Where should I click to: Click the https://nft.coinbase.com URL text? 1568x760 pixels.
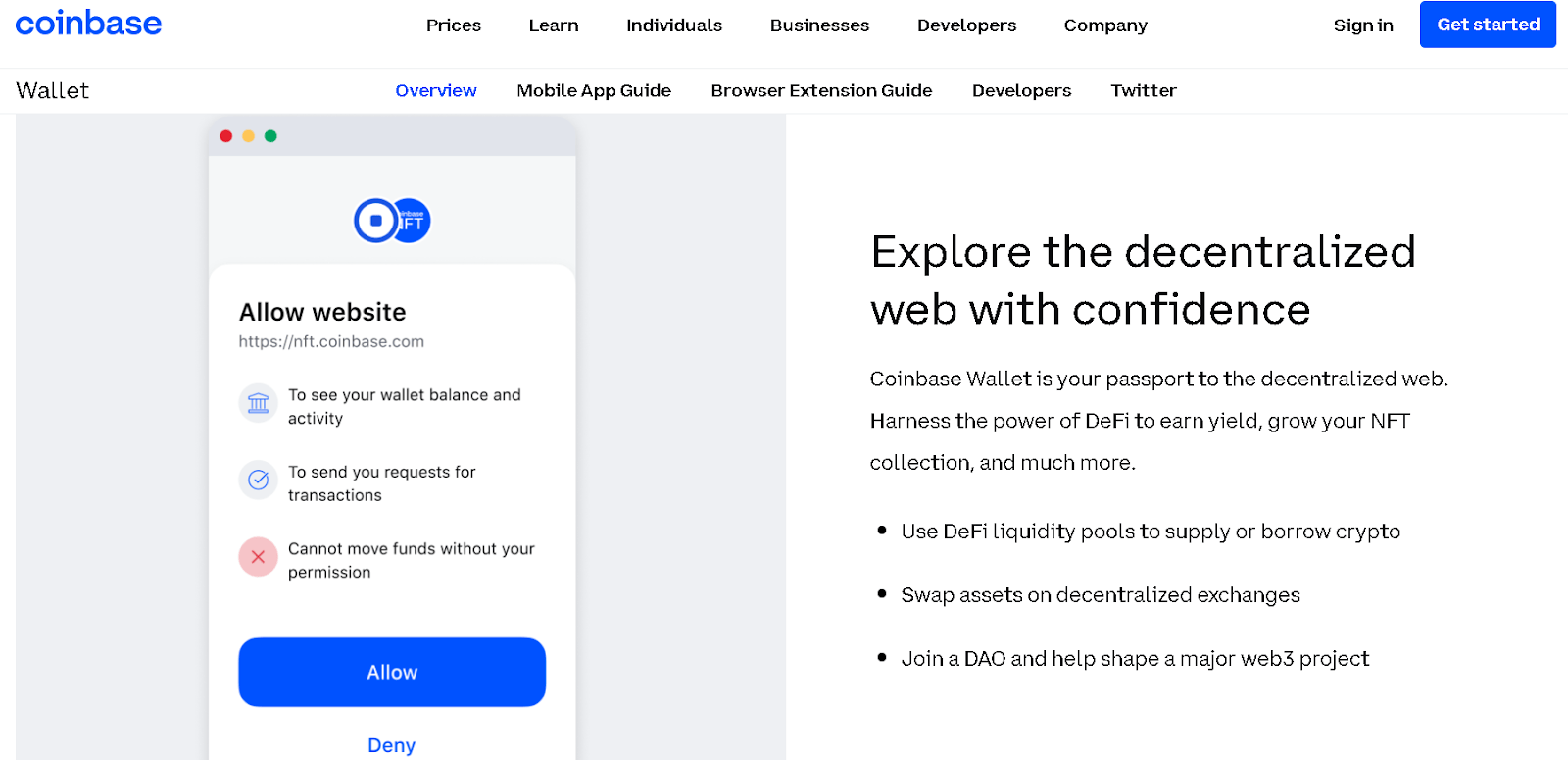[330, 341]
